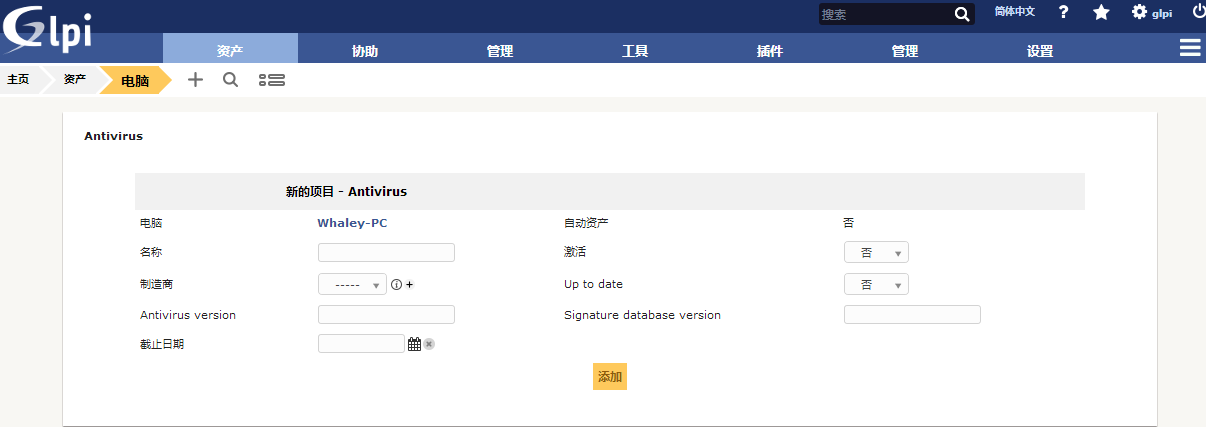Click the 名称 input field

(386, 253)
